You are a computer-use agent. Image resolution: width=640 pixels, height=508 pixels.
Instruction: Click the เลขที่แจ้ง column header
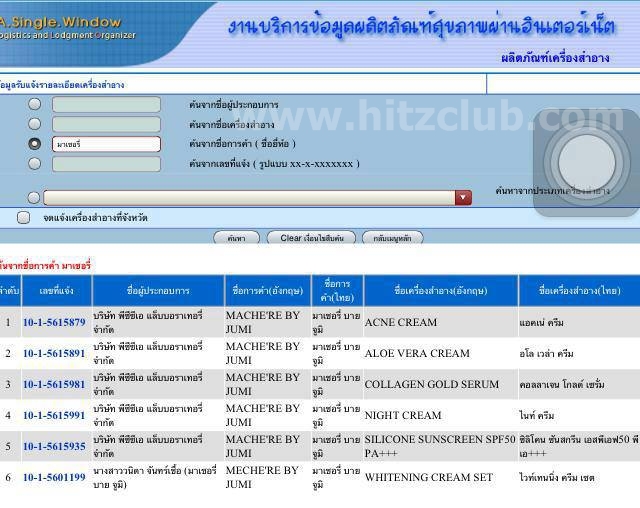(x=57, y=291)
